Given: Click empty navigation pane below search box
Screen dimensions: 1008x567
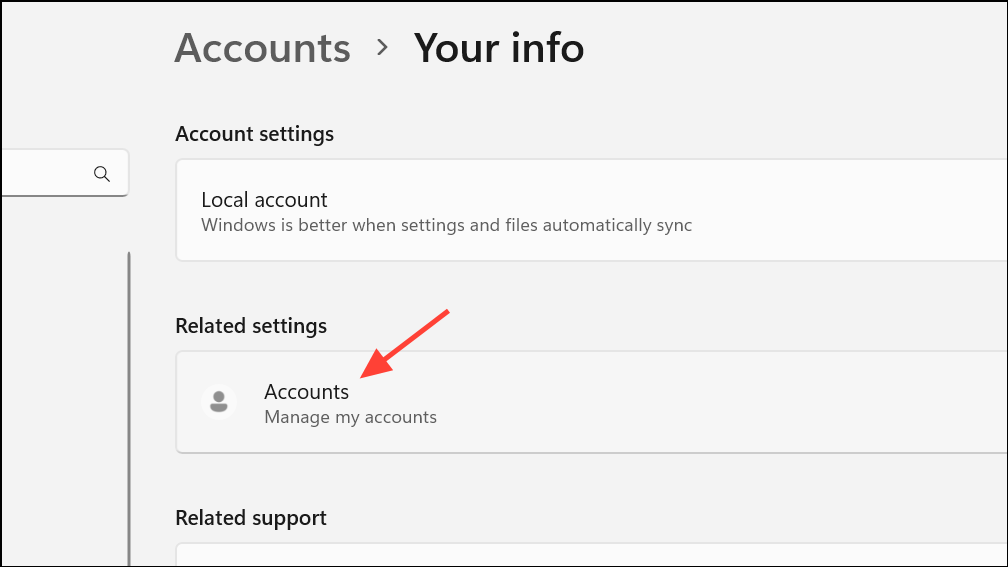Looking at the screenshot, I should pyautogui.click(x=60, y=350).
